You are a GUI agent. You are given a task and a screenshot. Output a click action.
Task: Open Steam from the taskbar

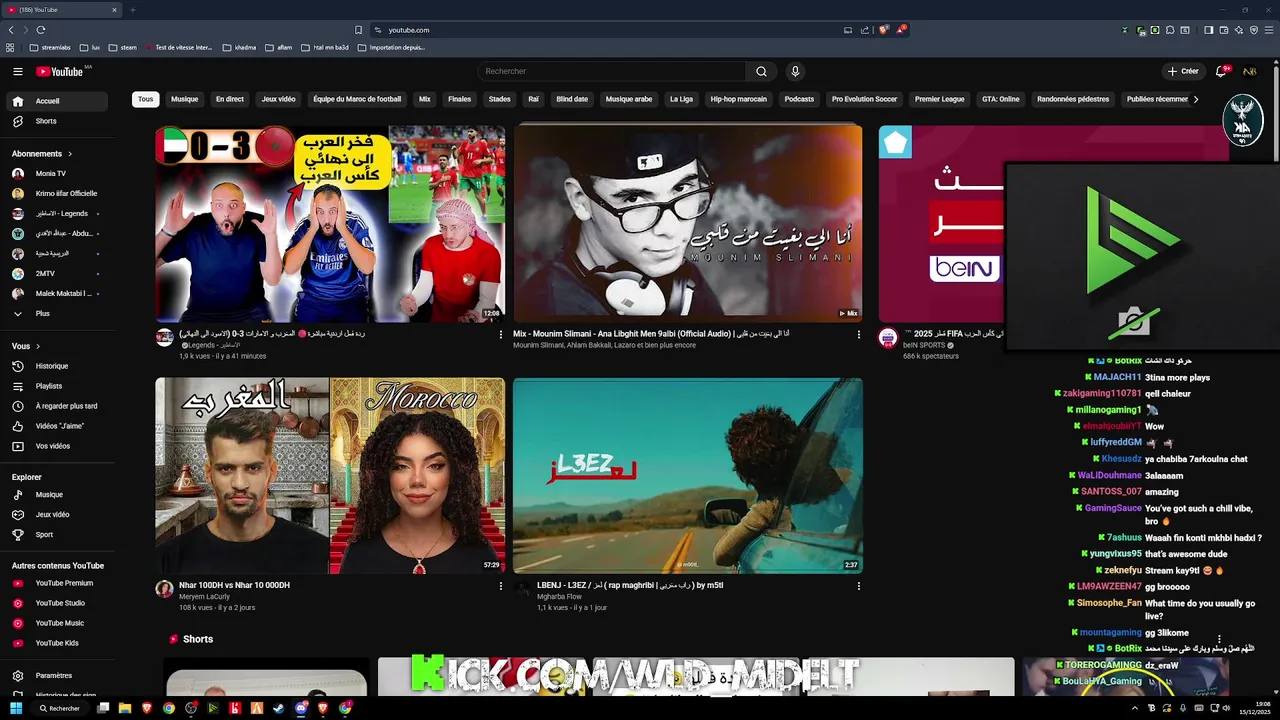[x=278, y=708]
